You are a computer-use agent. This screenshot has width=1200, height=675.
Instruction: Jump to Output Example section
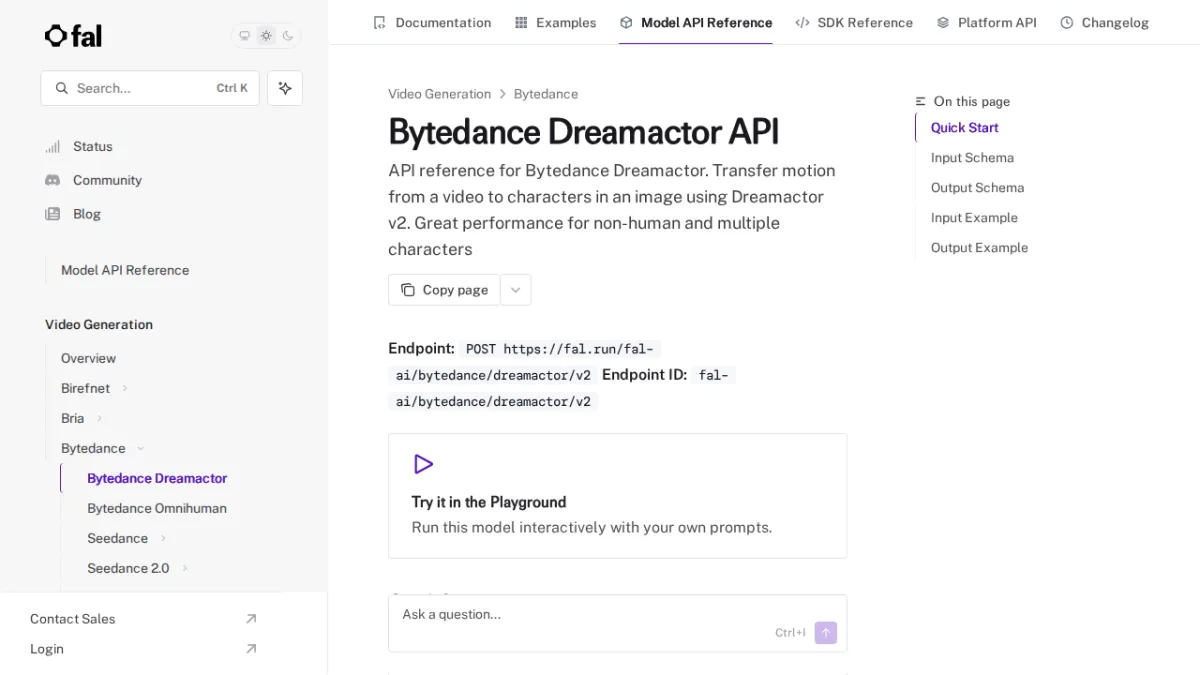(979, 247)
